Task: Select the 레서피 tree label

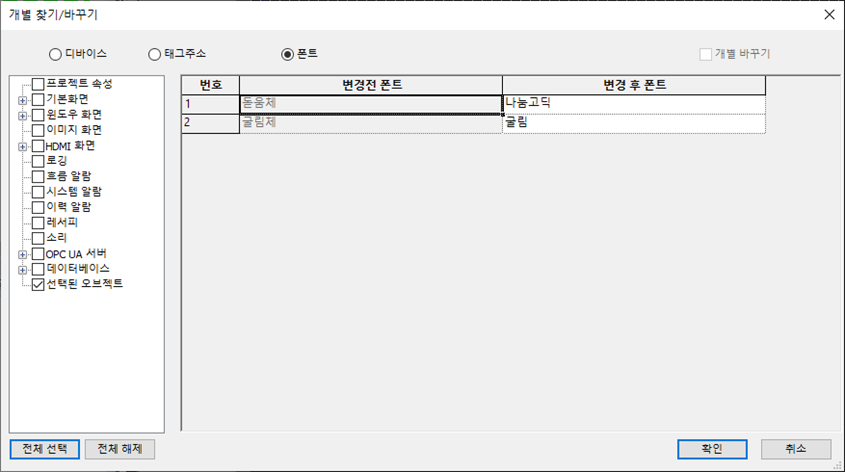Action: [x=62, y=223]
